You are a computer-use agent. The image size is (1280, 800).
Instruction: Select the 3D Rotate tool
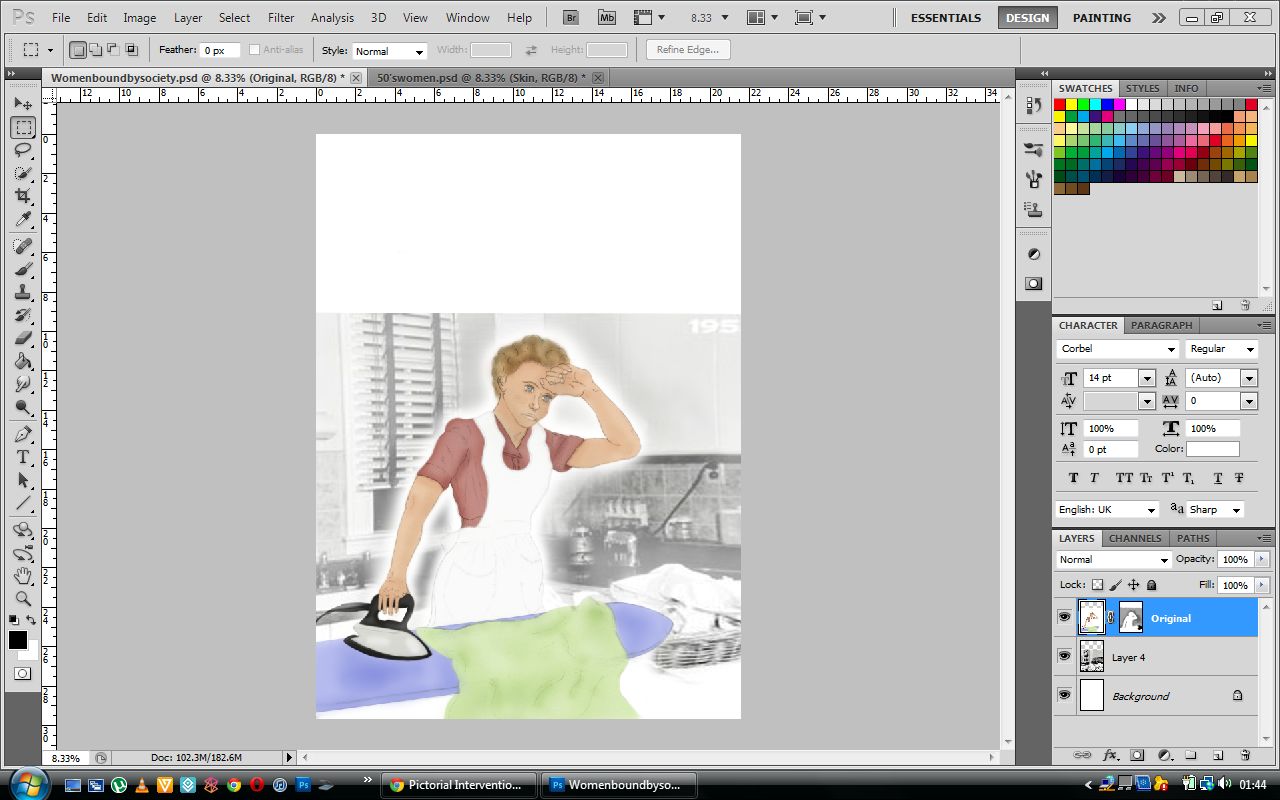tap(23, 530)
